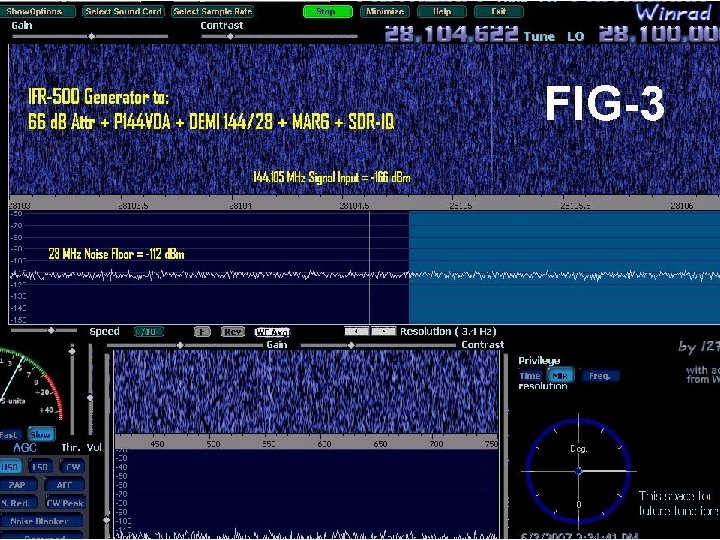Adjust the top Gain slider

point(91,36)
